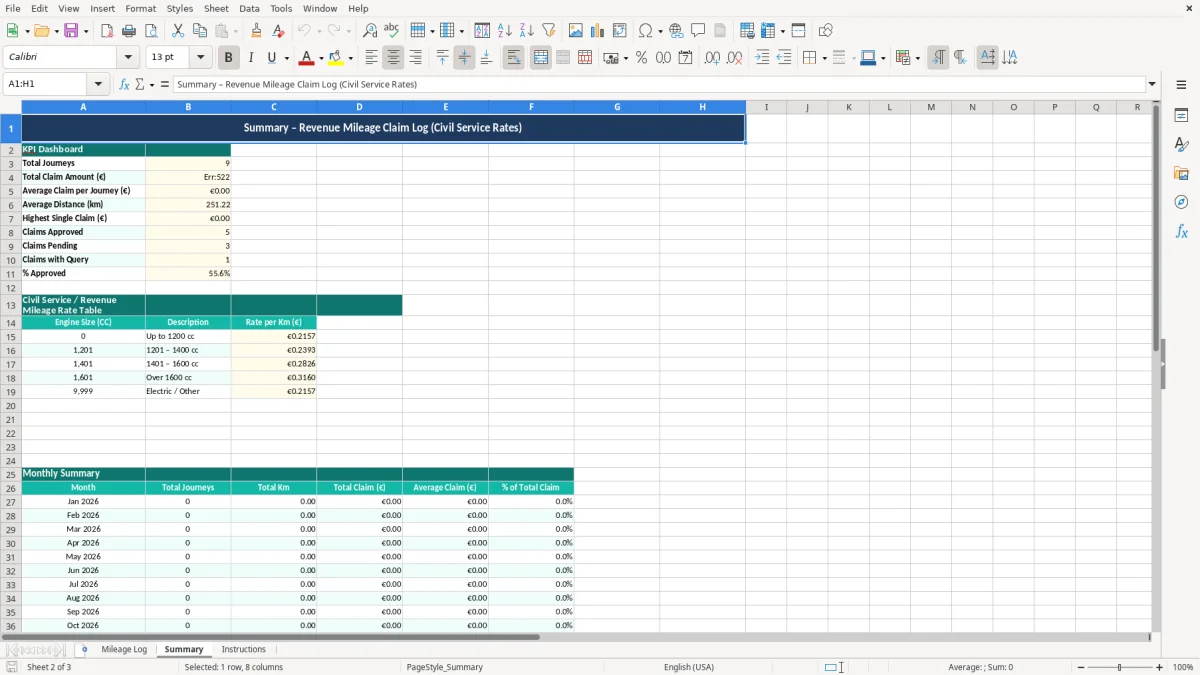The image size is (1200, 675).
Task: Open Find & Replace icon
Action: click(x=370, y=31)
